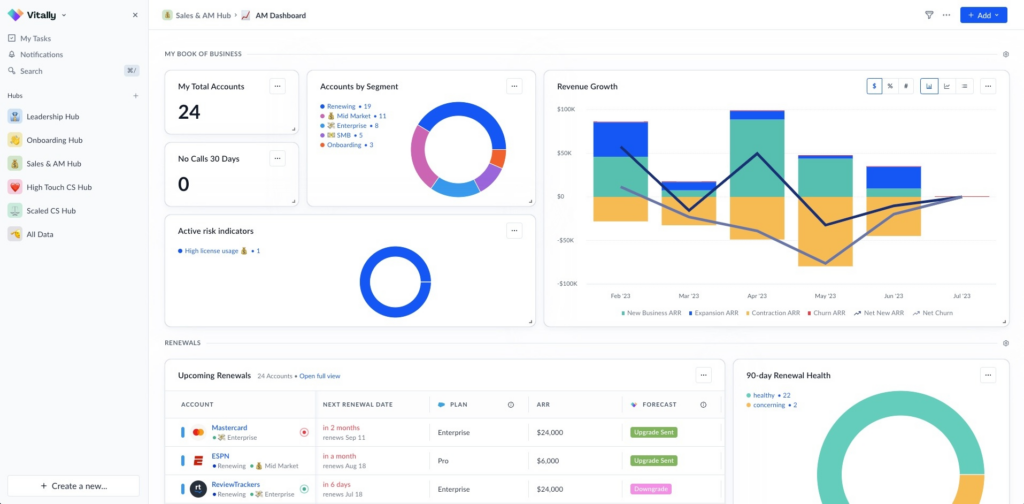The height and width of the screenshot is (504, 1024).
Task: Open Upcoming Renewals widget options menu
Action: pos(703,375)
